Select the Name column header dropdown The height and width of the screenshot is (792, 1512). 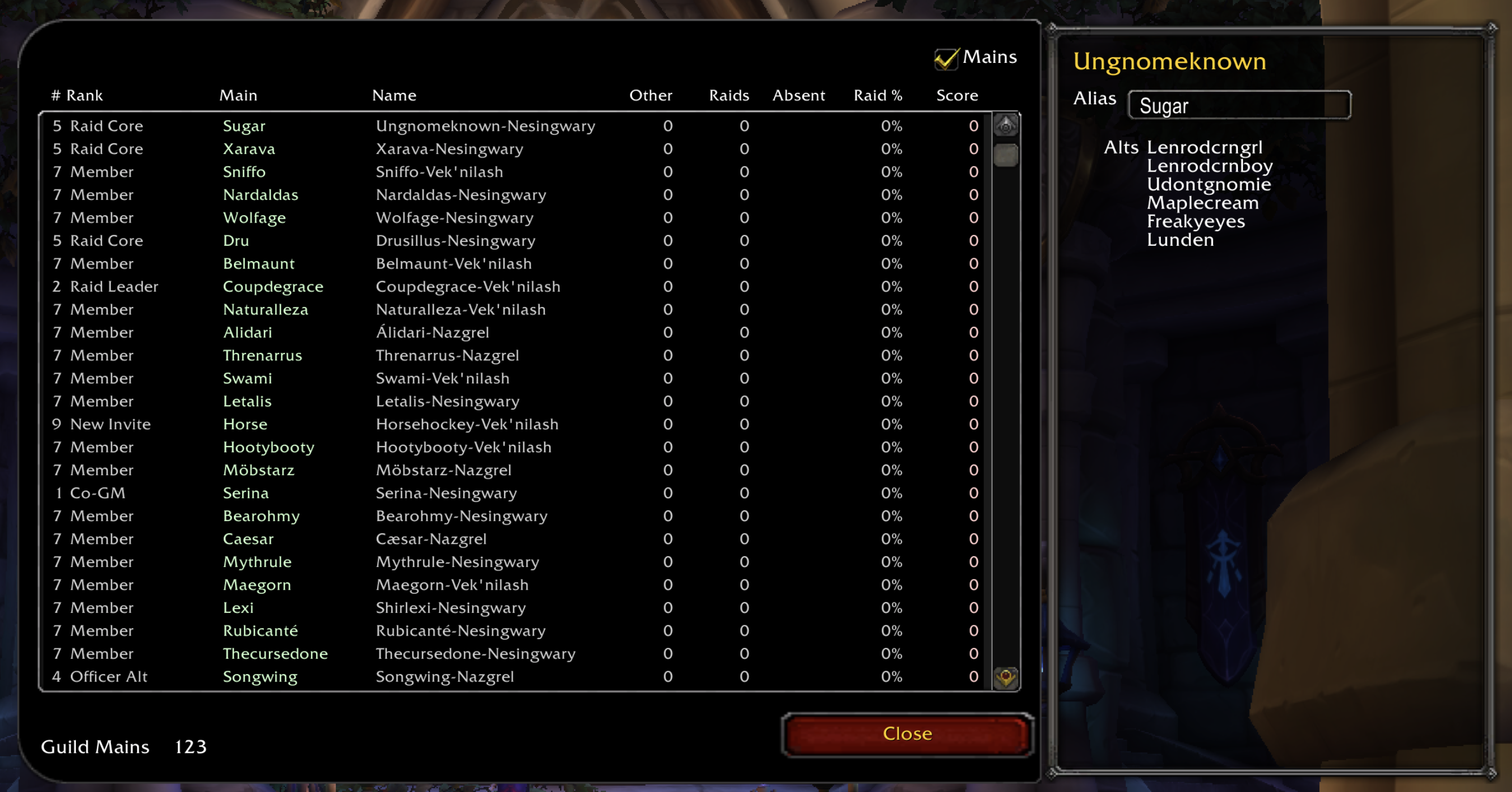[x=394, y=95]
